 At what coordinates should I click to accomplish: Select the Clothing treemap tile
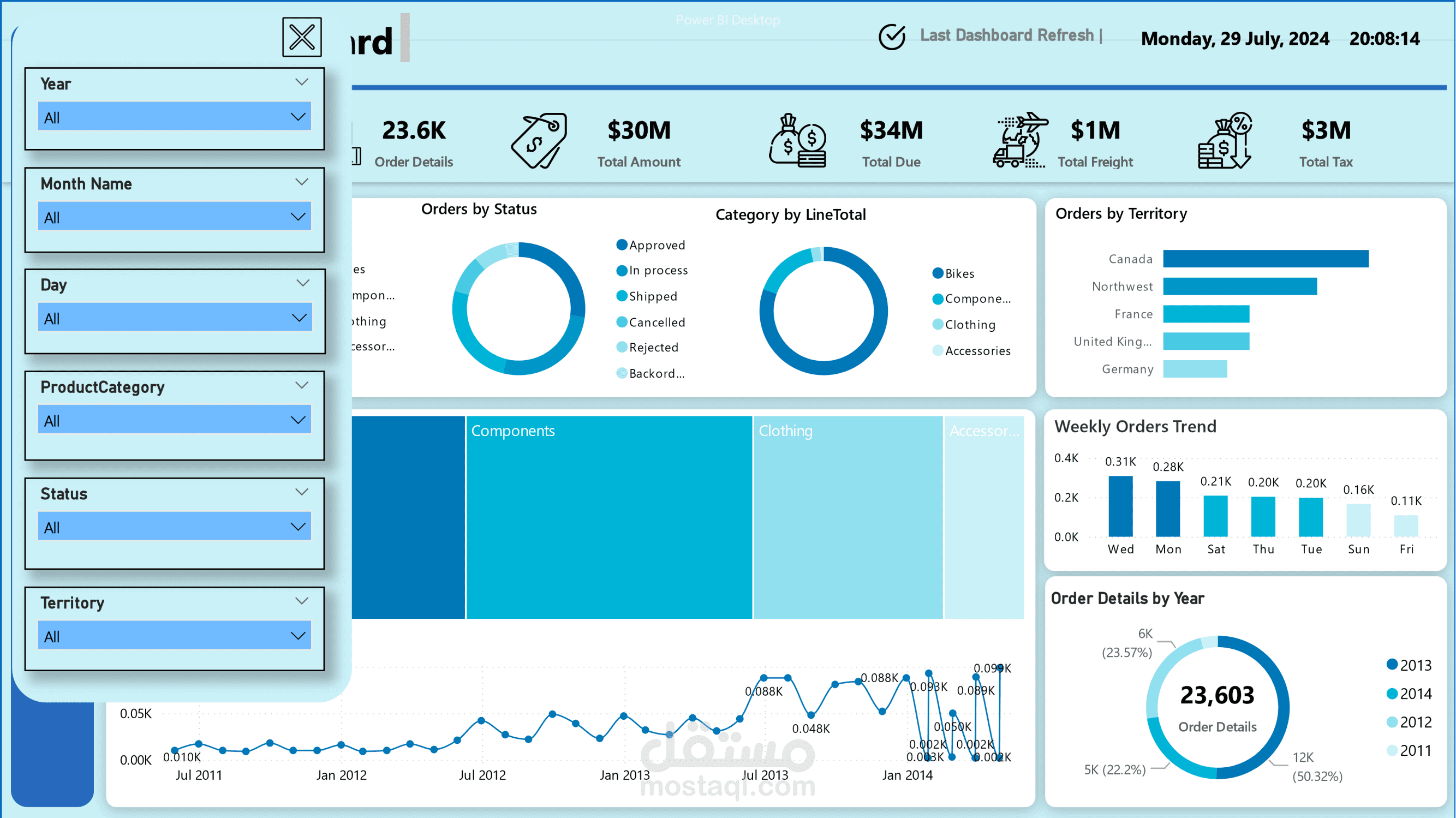click(x=848, y=517)
